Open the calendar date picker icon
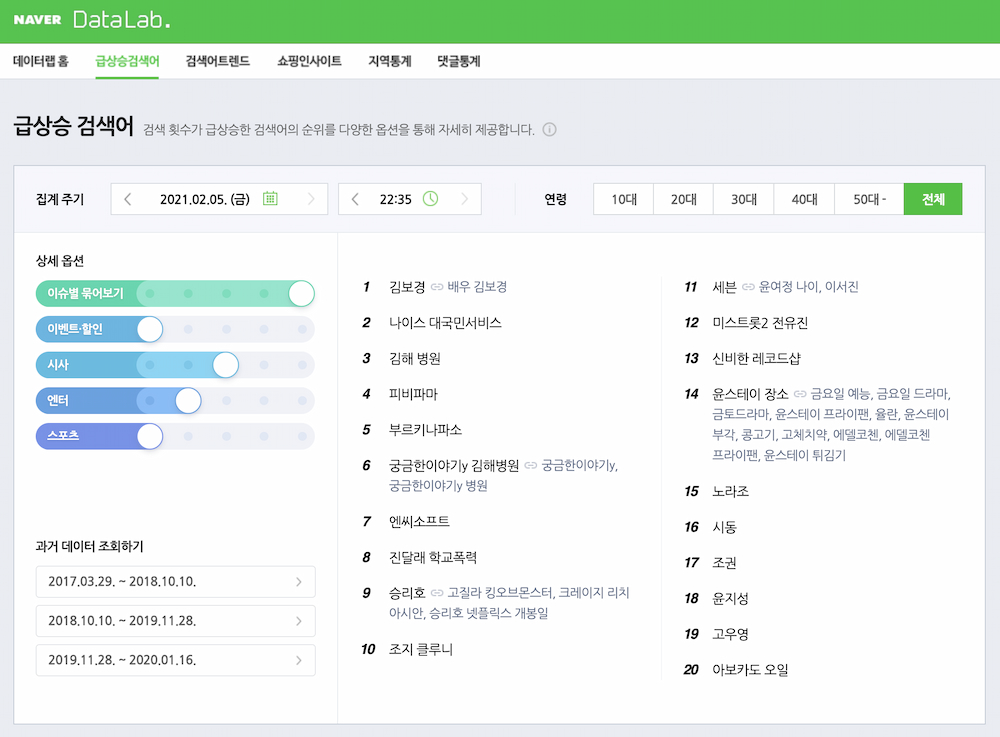The image size is (1000, 737). coord(270,199)
